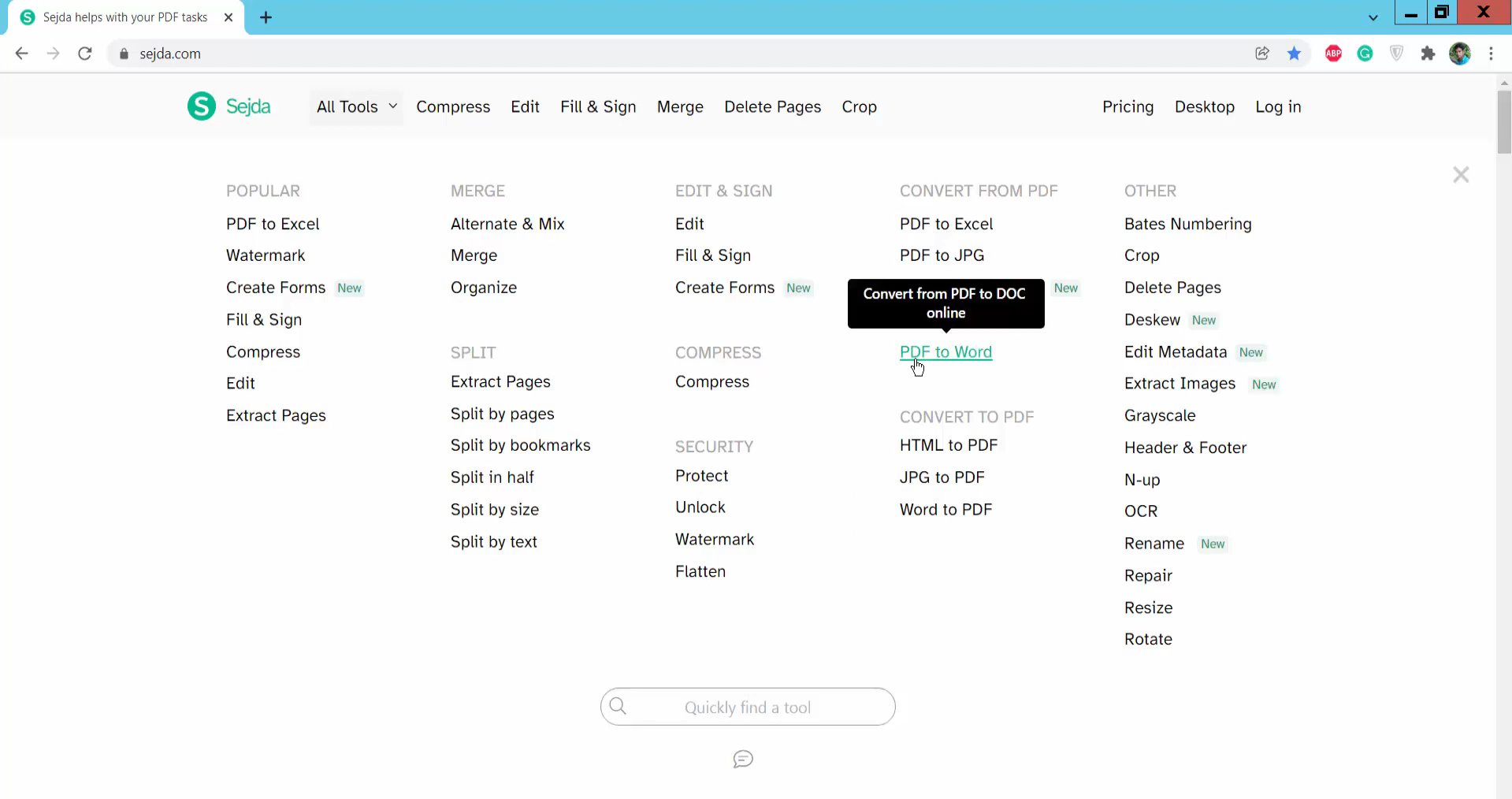
Task: Choose the Rotate tool
Action: tap(1148, 639)
